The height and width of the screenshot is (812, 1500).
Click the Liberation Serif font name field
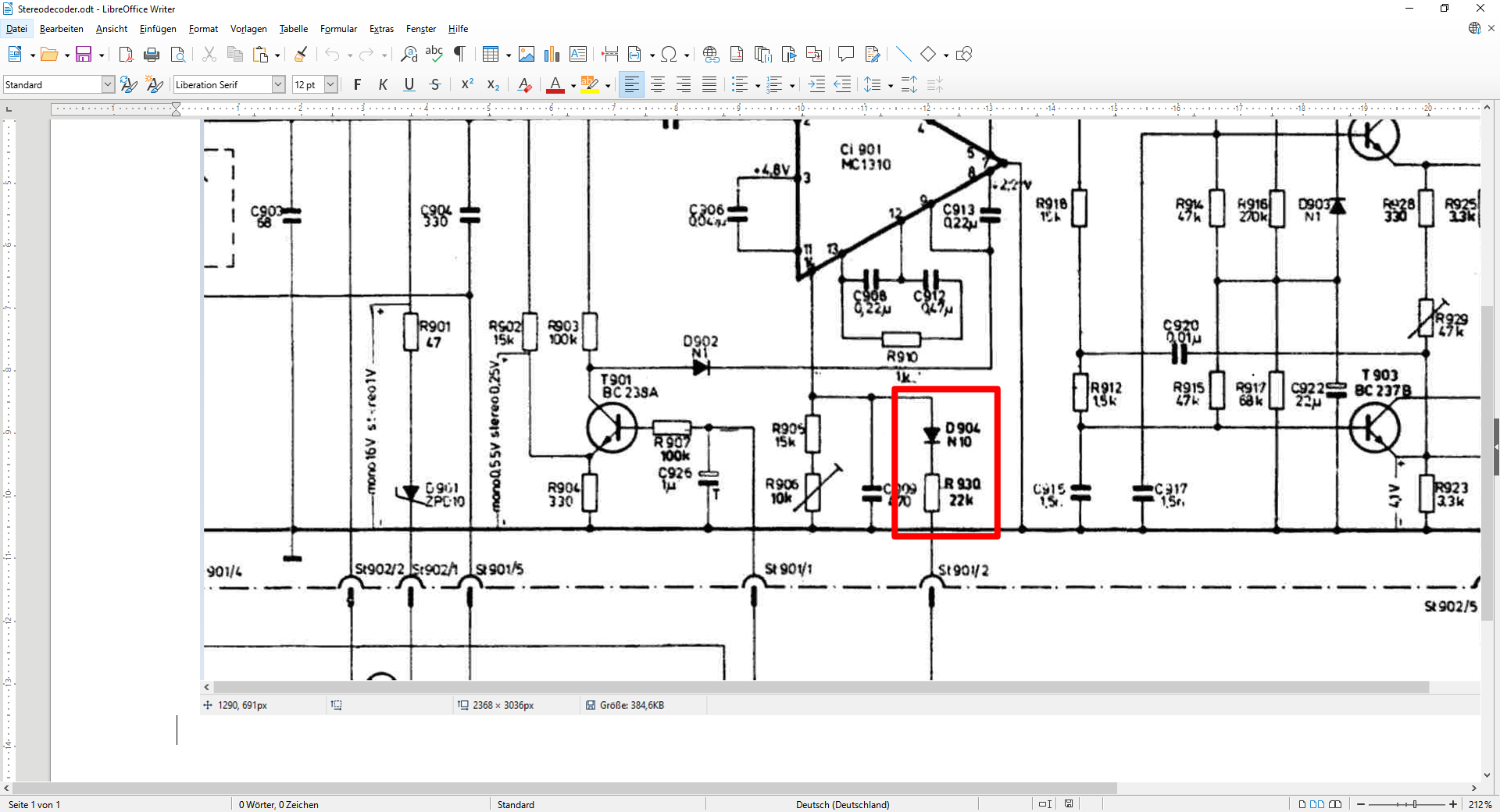coord(222,85)
